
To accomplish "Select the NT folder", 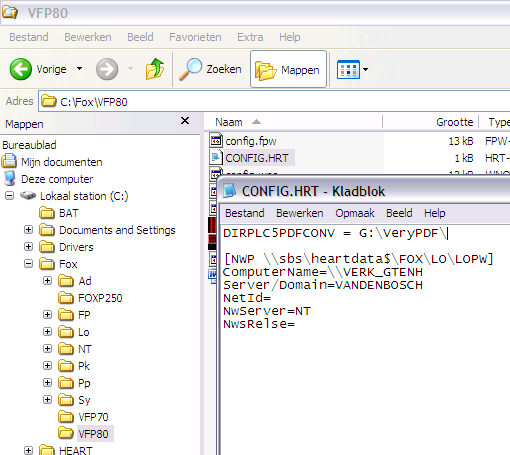I will pyautogui.click(x=85, y=349).
